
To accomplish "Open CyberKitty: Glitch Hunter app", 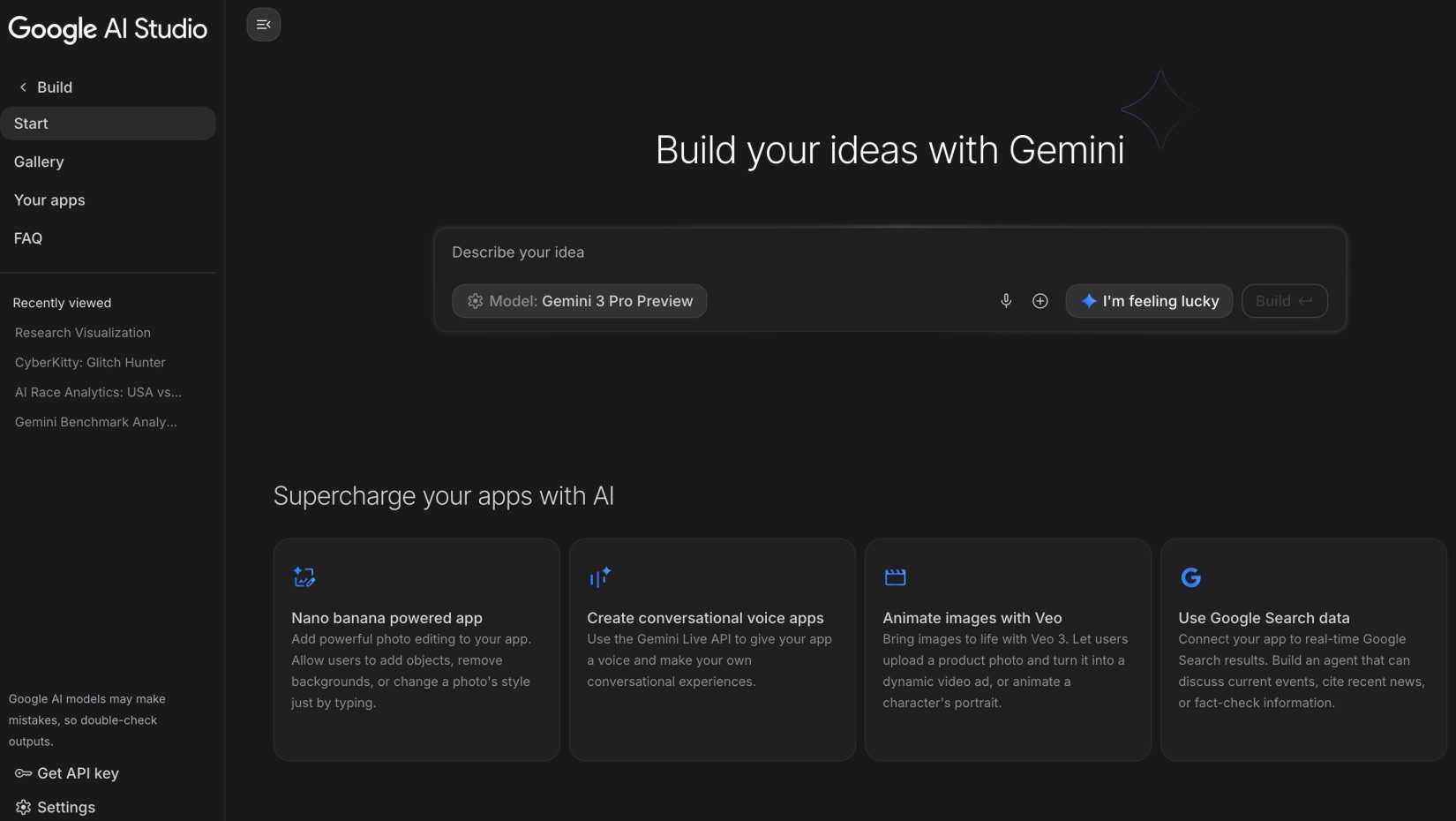I will (89, 362).
